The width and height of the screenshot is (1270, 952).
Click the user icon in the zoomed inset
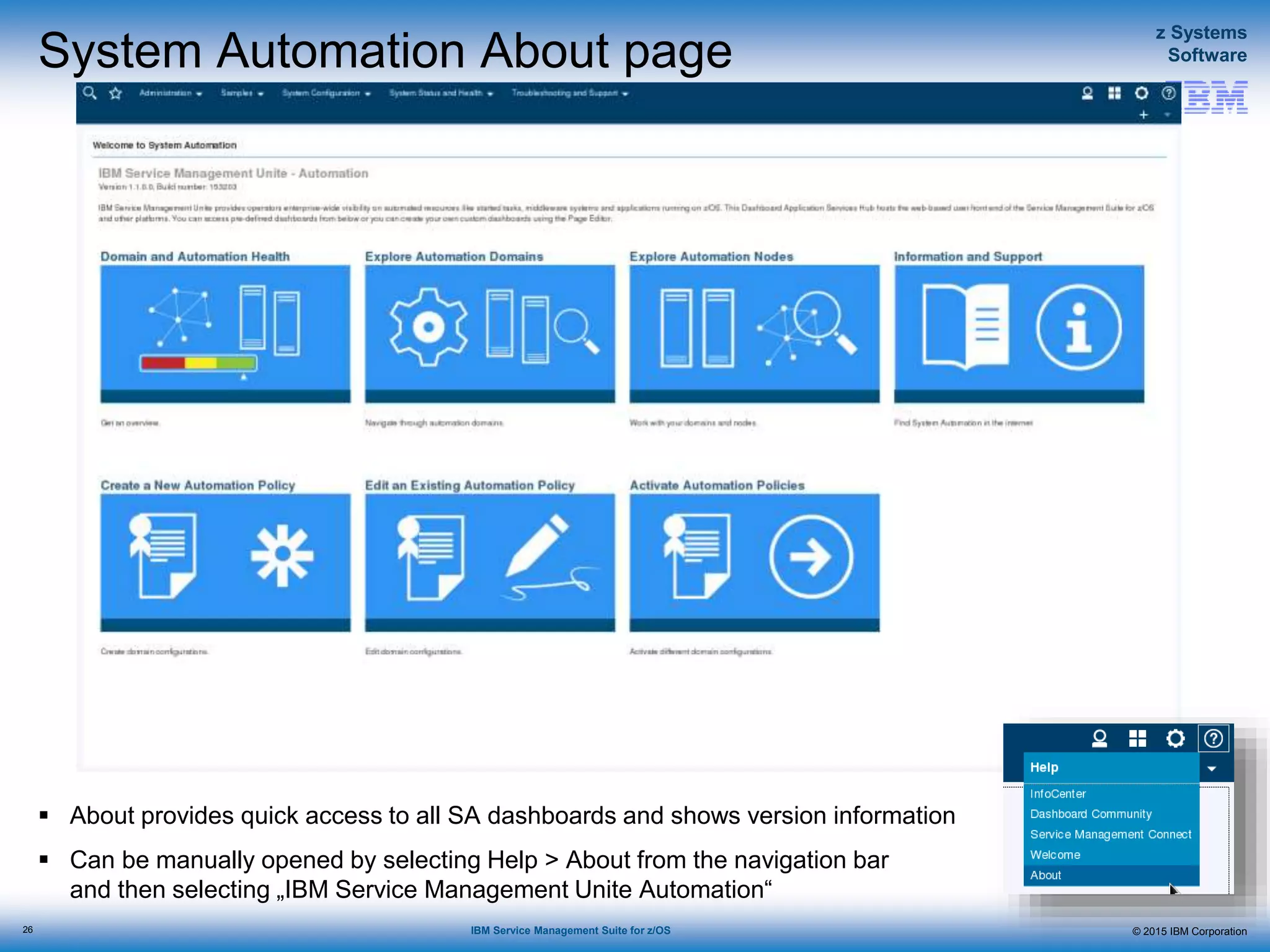point(1099,738)
